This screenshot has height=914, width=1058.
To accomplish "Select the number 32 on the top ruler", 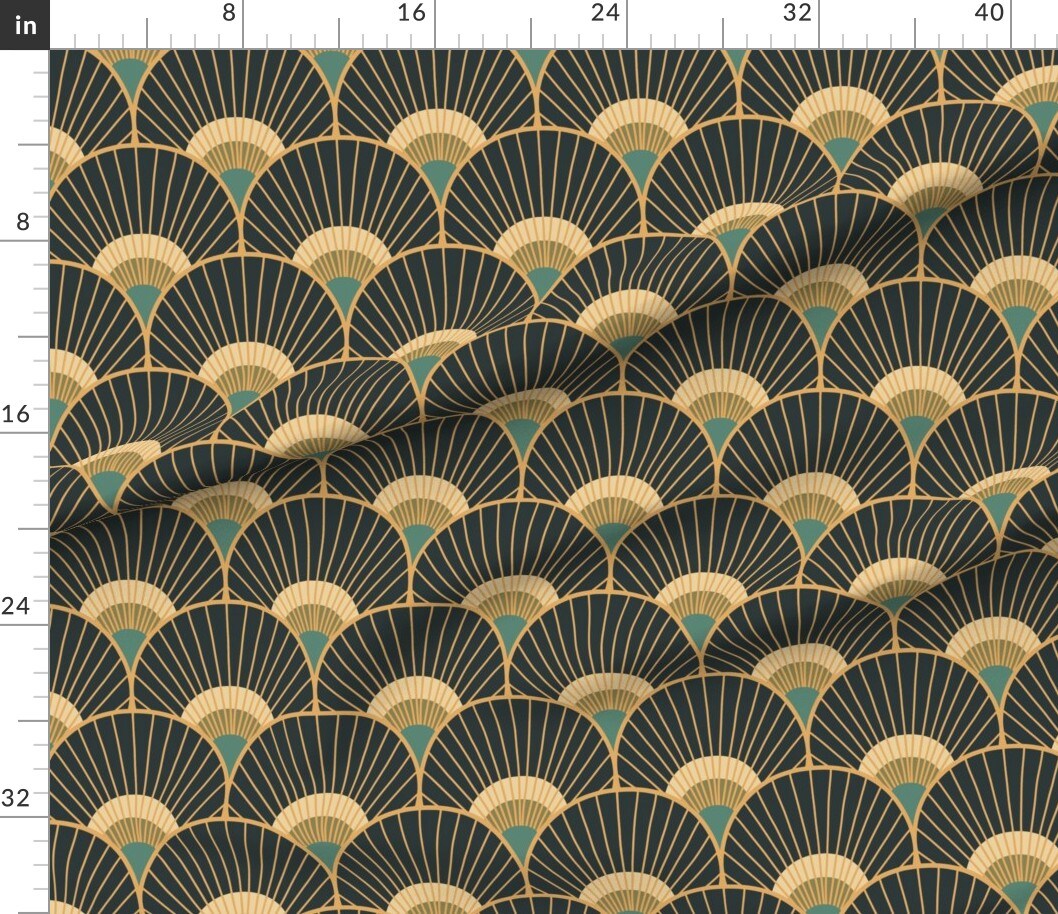I will pyautogui.click(x=795, y=14).
